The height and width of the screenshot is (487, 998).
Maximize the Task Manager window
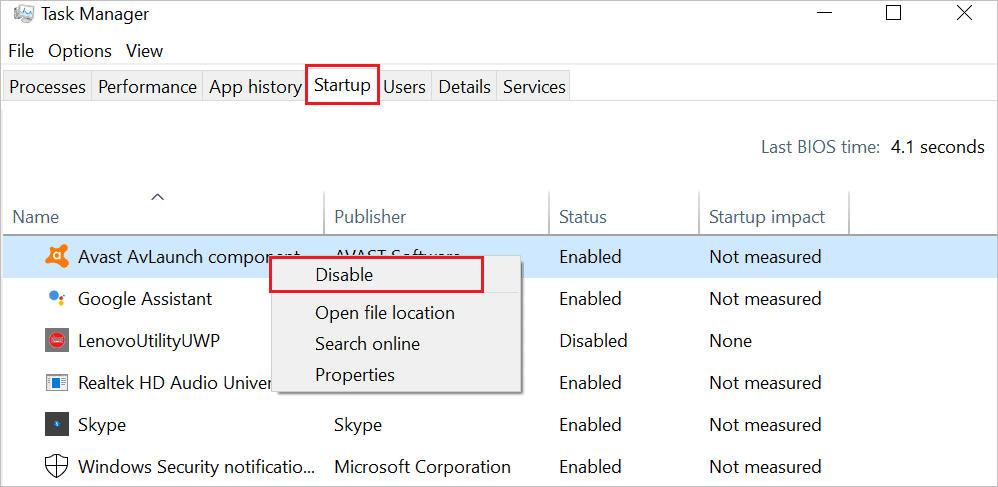894,13
